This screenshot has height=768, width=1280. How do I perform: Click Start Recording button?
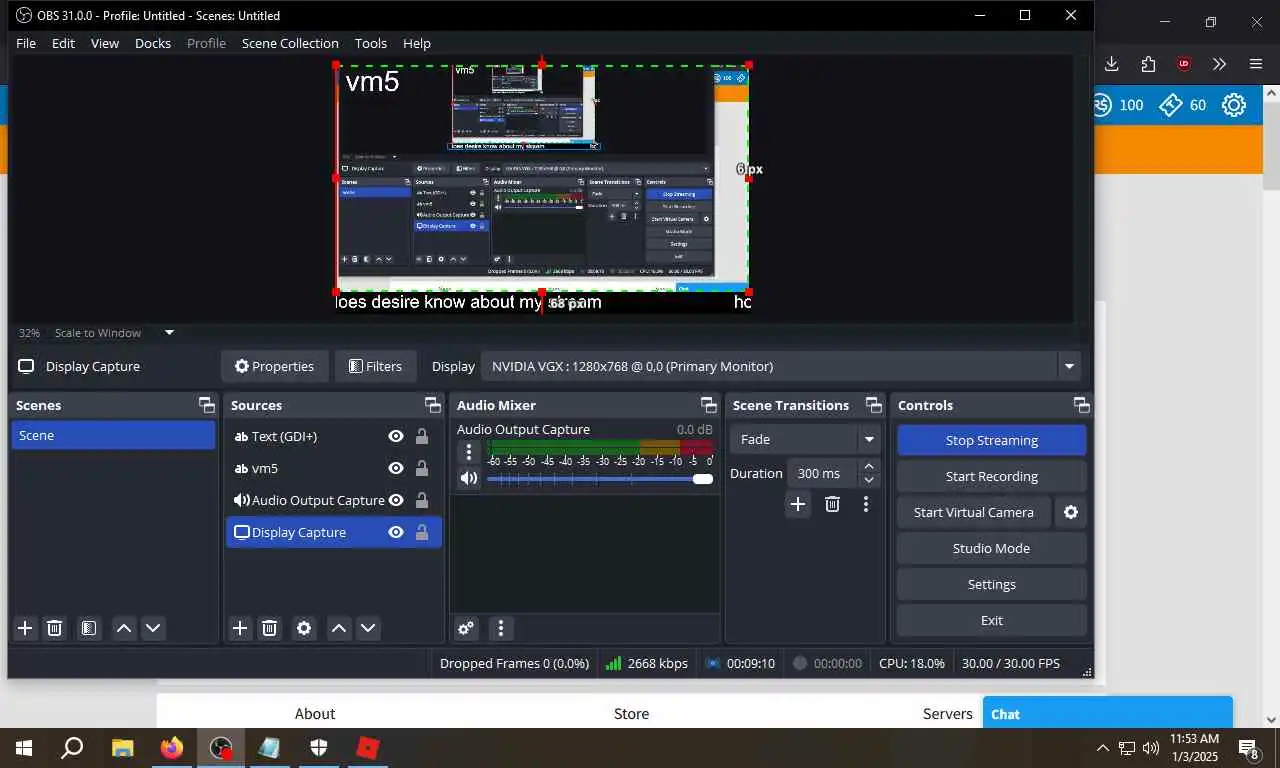point(992,476)
